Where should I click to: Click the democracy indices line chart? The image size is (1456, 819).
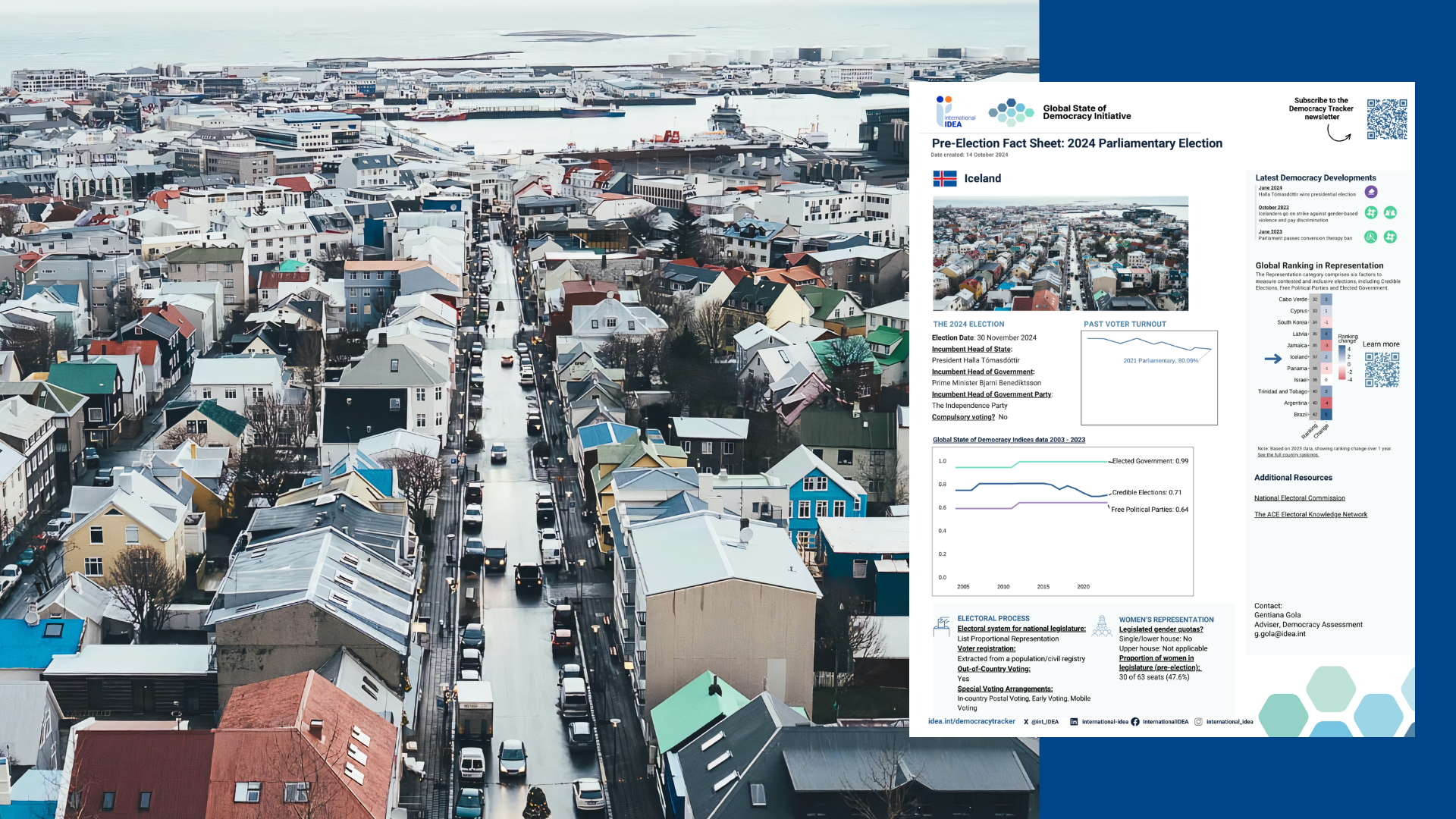1062,522
